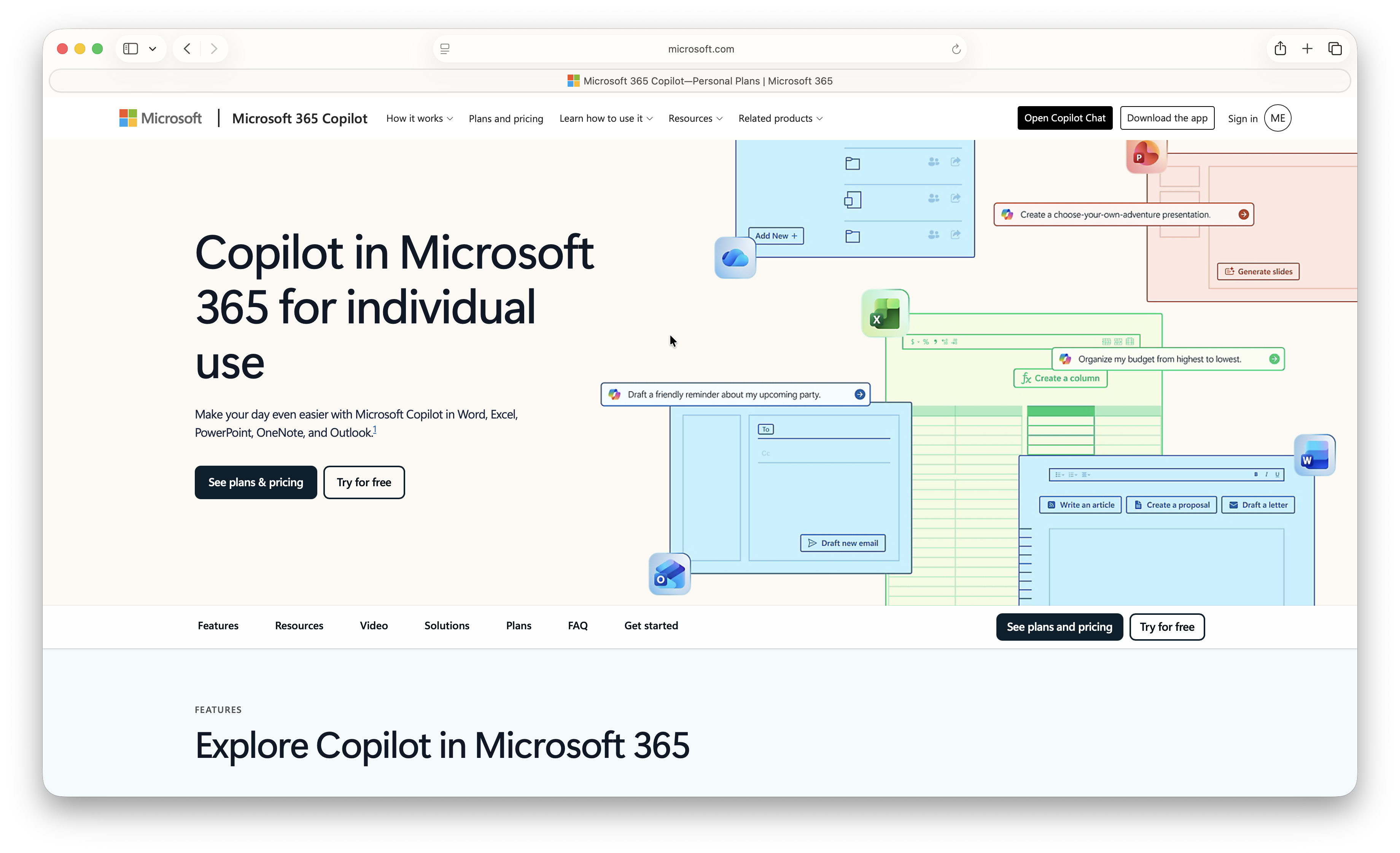Screen dimensions: 1400x853
Task: Jump to the Solutions section tab
Action: (447, 625)
